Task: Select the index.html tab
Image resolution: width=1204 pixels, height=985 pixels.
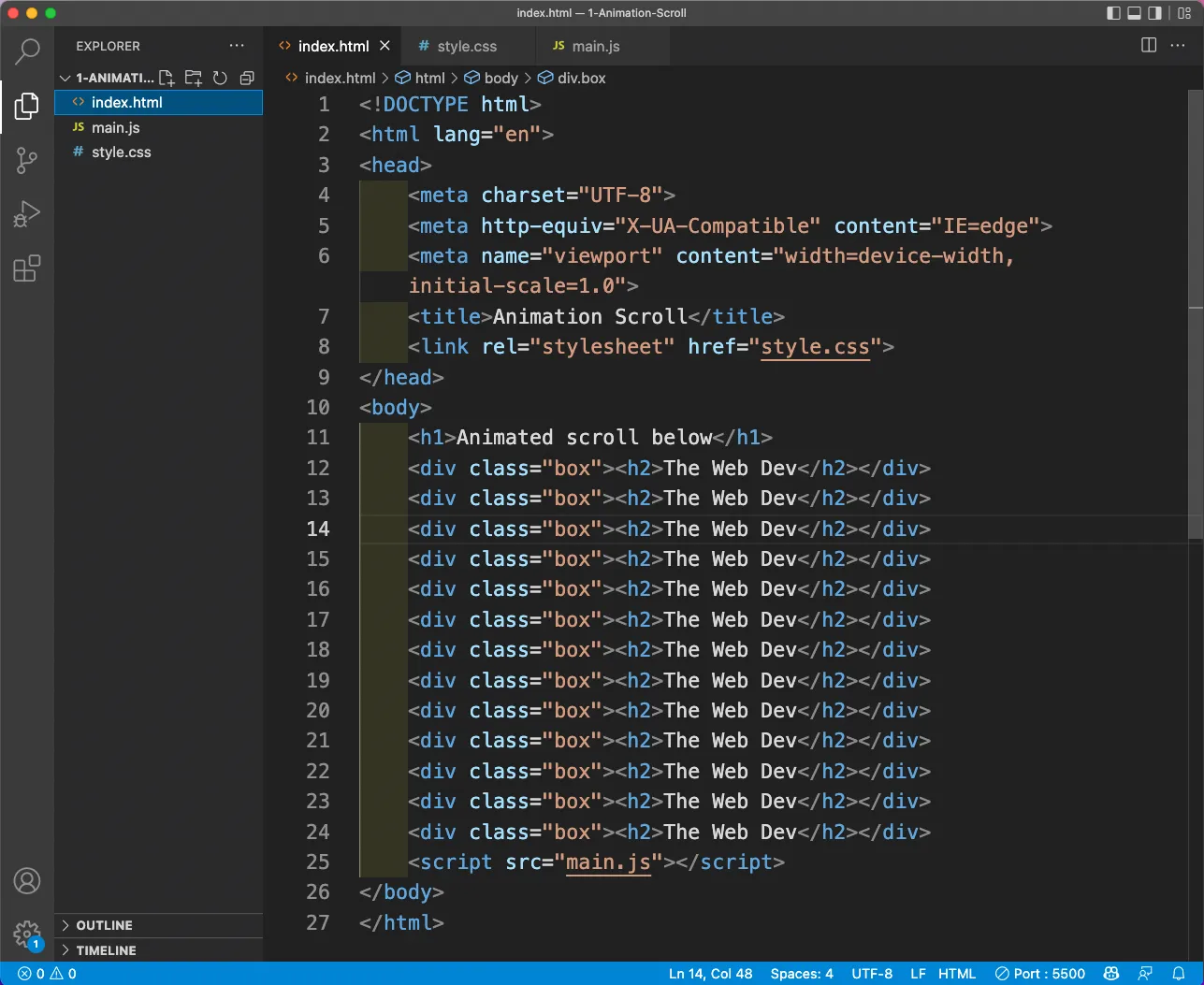Action: [x=333, y=46]
